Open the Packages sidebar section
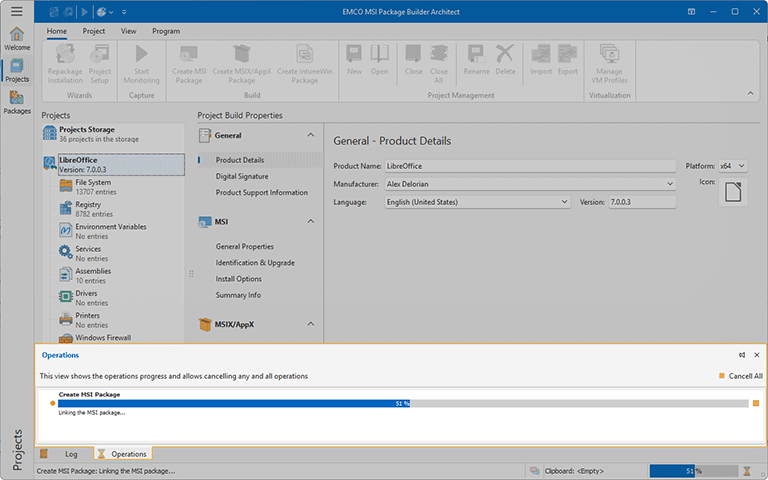The width and height of the screenshot is (768, 480). 16,101
